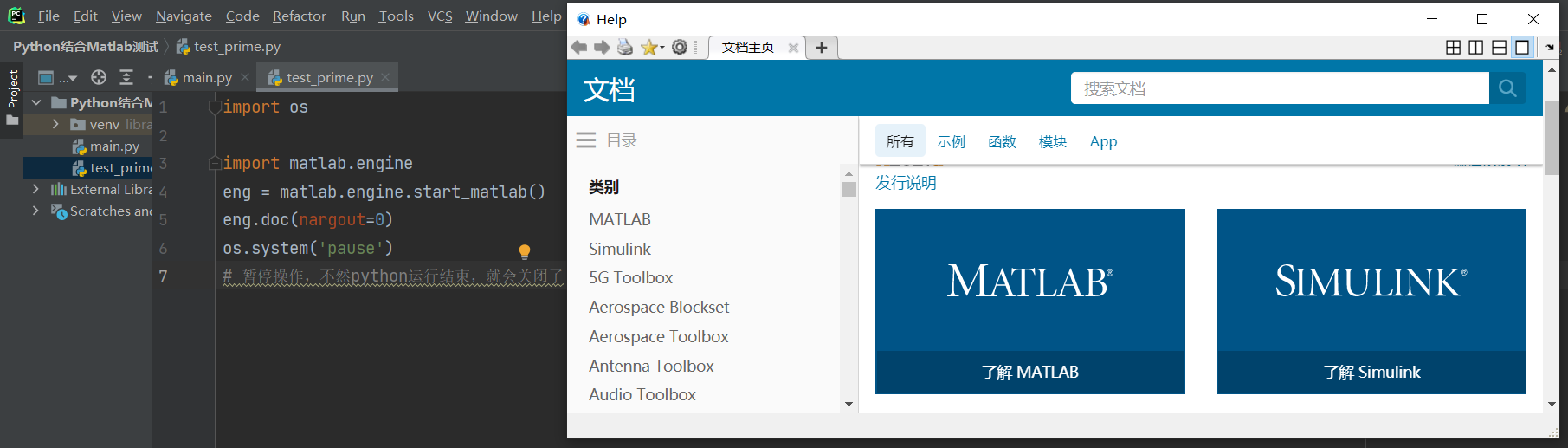Select the 函数 filter tab
The height and width of the screenshot is (448, 1568).
pyautogui.click(x=1002, y=141)
